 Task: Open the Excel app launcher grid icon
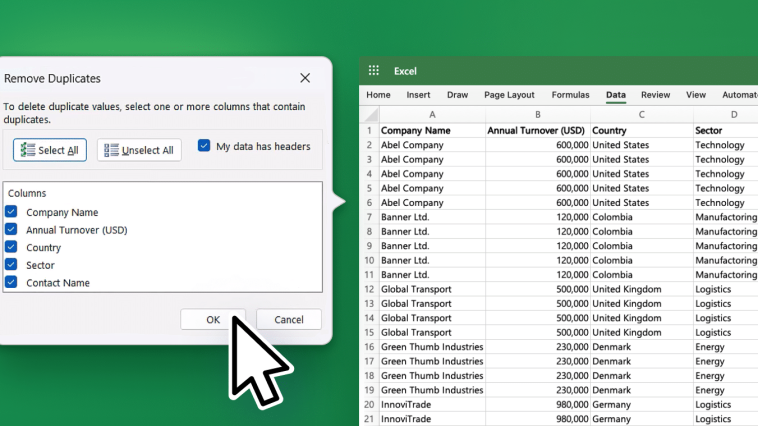[374, 71]
